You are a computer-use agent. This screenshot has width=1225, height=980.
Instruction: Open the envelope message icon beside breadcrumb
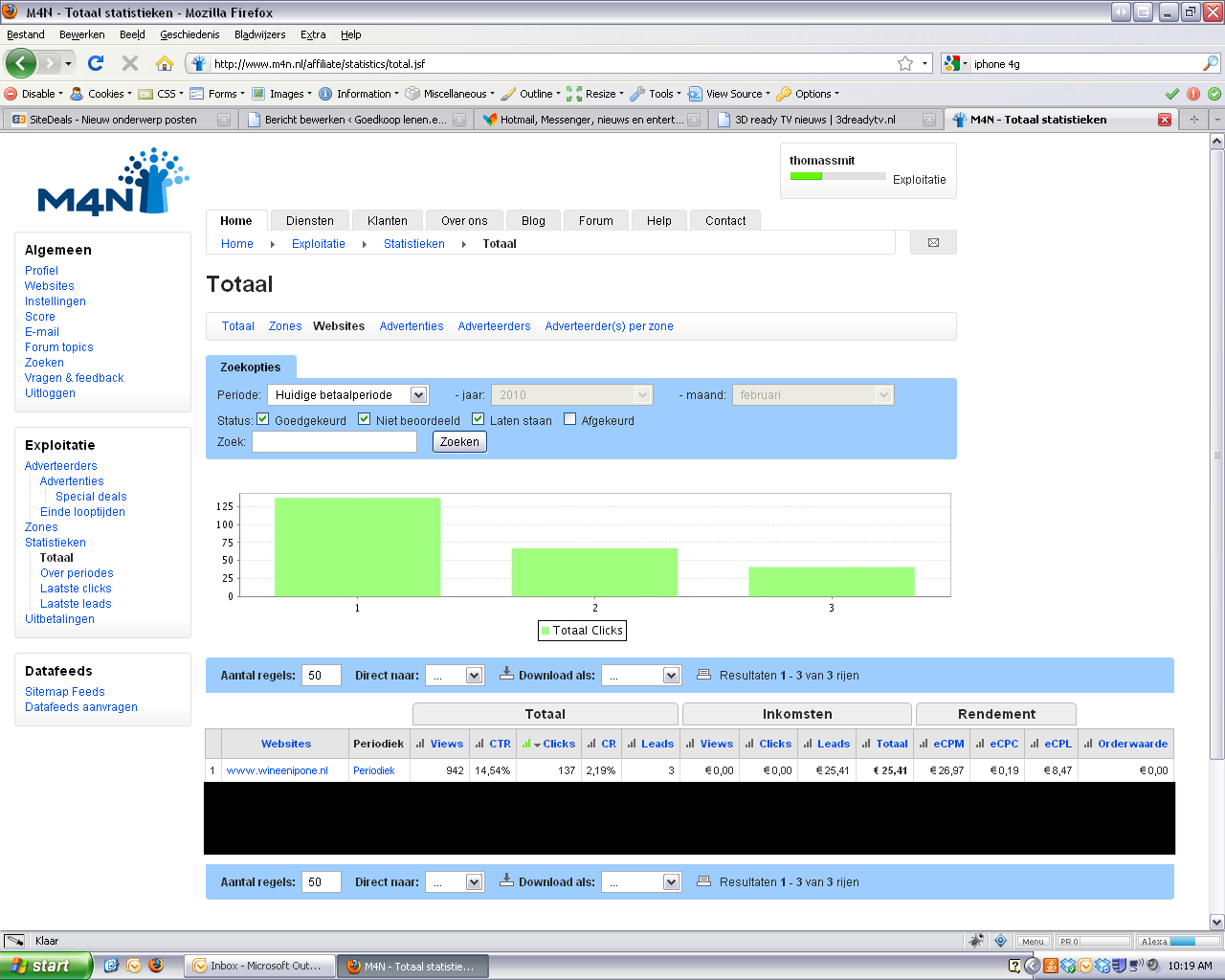click(933, 243)
